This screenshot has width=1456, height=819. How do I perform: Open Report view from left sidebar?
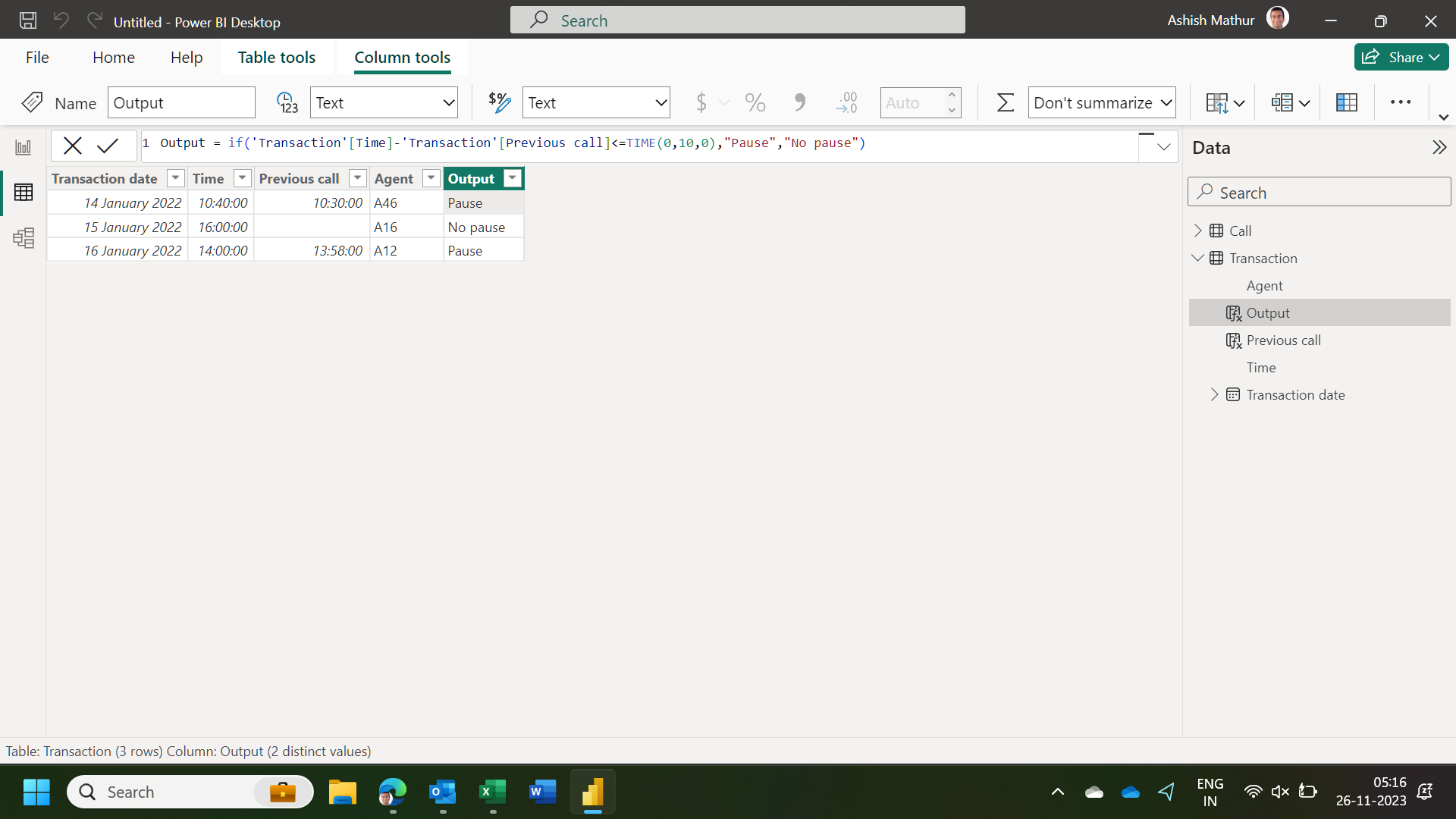[24, 147]
